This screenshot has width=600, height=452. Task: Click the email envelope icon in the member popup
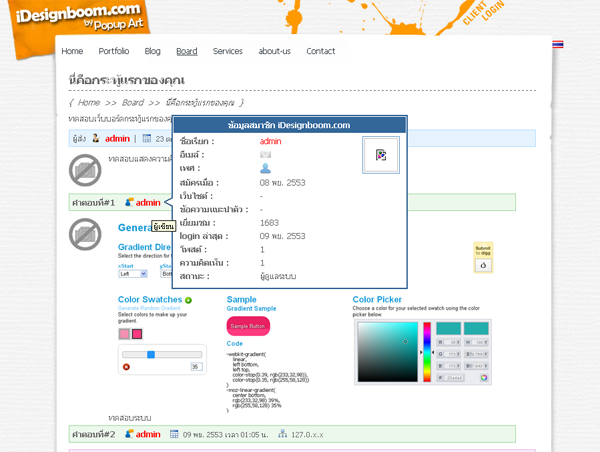[x=265, y=155]
